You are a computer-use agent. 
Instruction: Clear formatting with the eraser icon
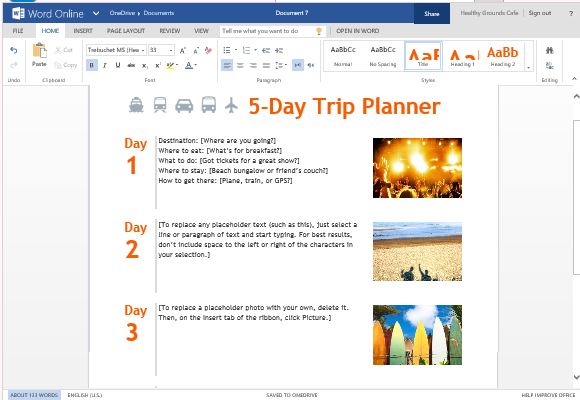point(208,50)
